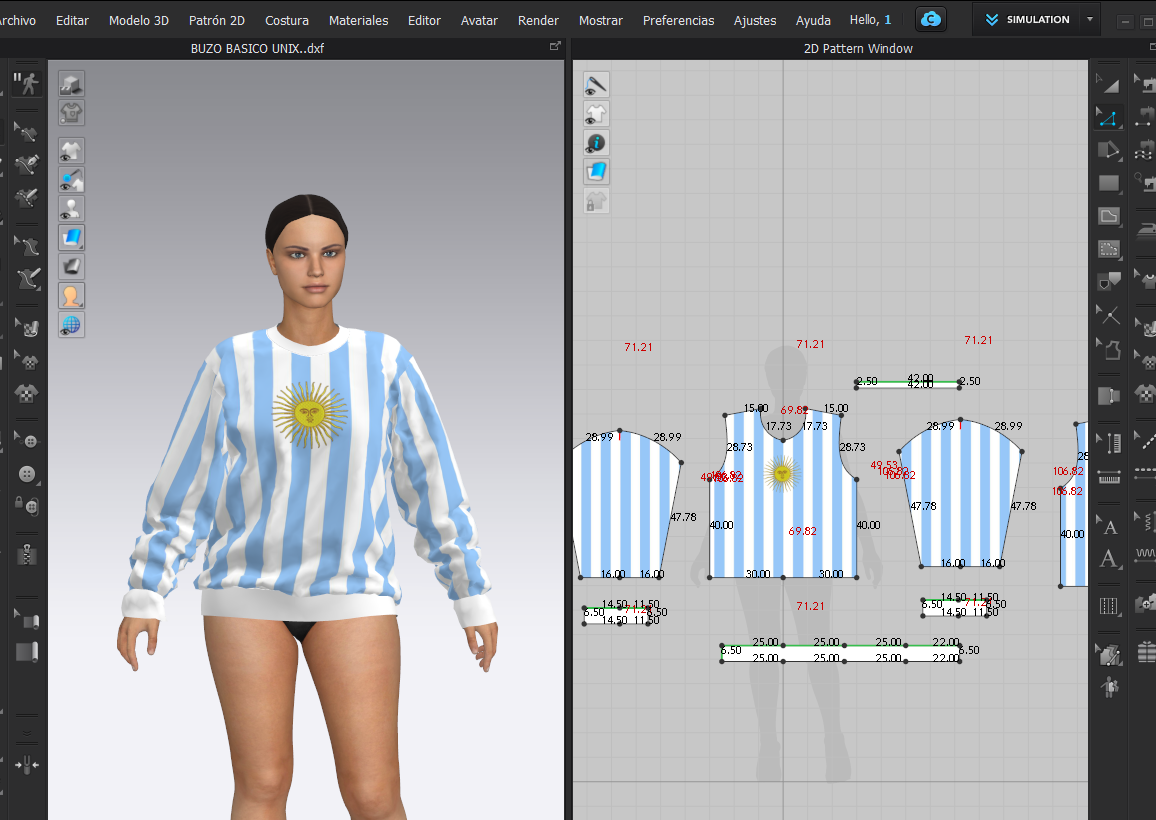This screenshot has height=820, width=1156.
Task: Select the Button tool in left toolbar
Action: pos(27,441)
